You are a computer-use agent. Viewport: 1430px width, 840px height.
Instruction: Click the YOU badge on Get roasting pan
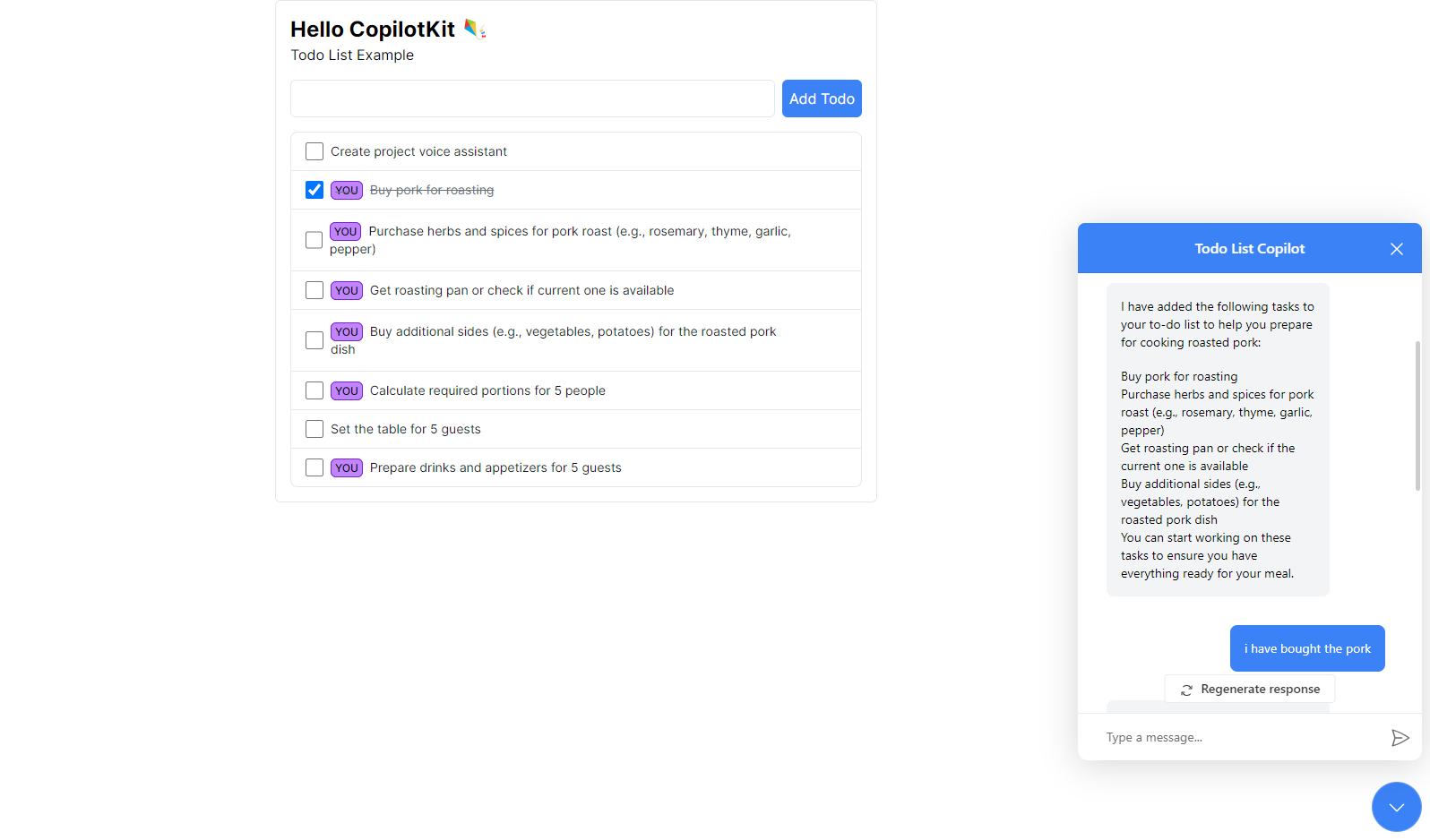347,290
